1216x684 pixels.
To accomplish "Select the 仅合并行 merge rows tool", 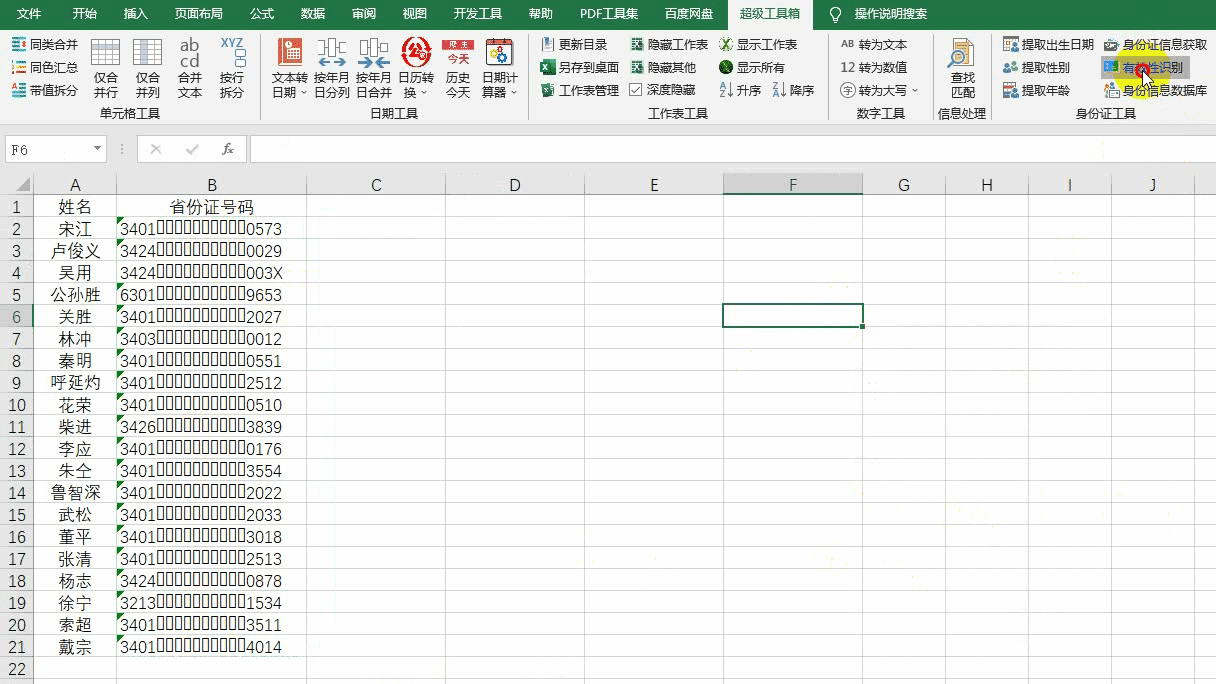I will pos(106,68).
